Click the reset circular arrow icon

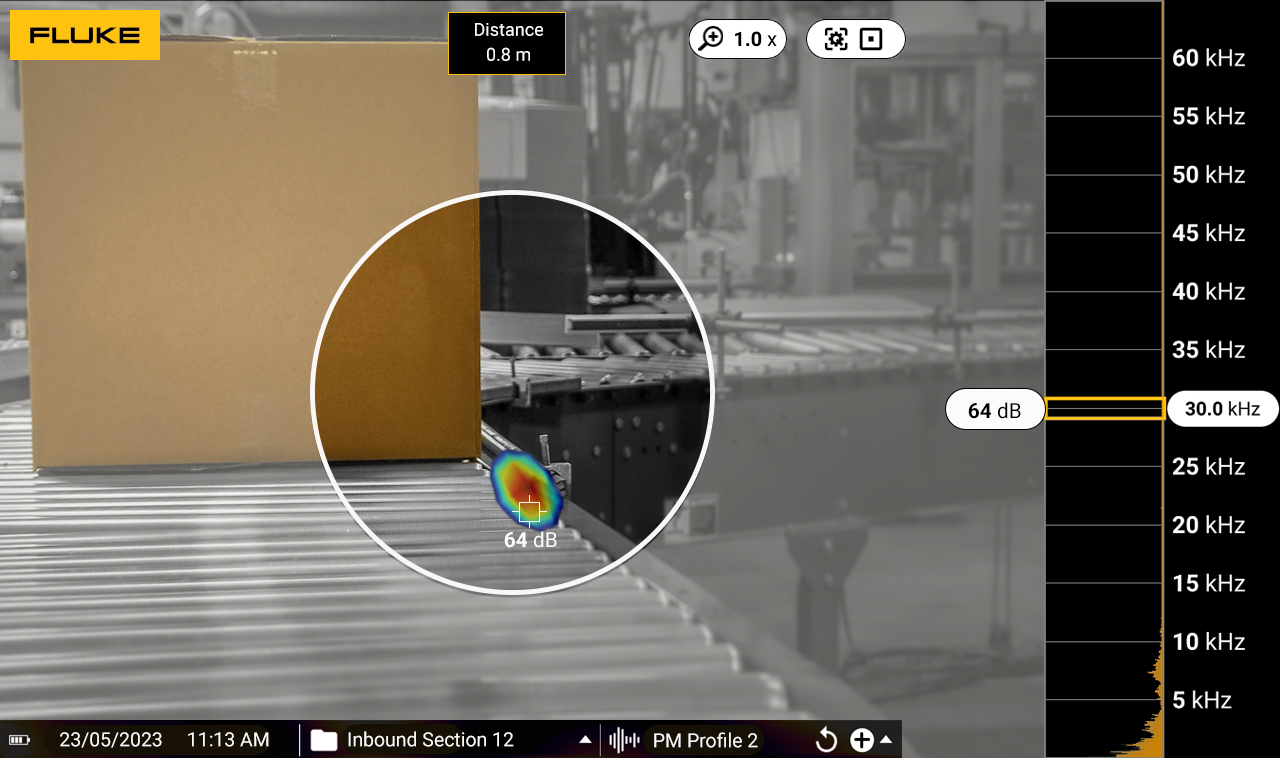826,740
